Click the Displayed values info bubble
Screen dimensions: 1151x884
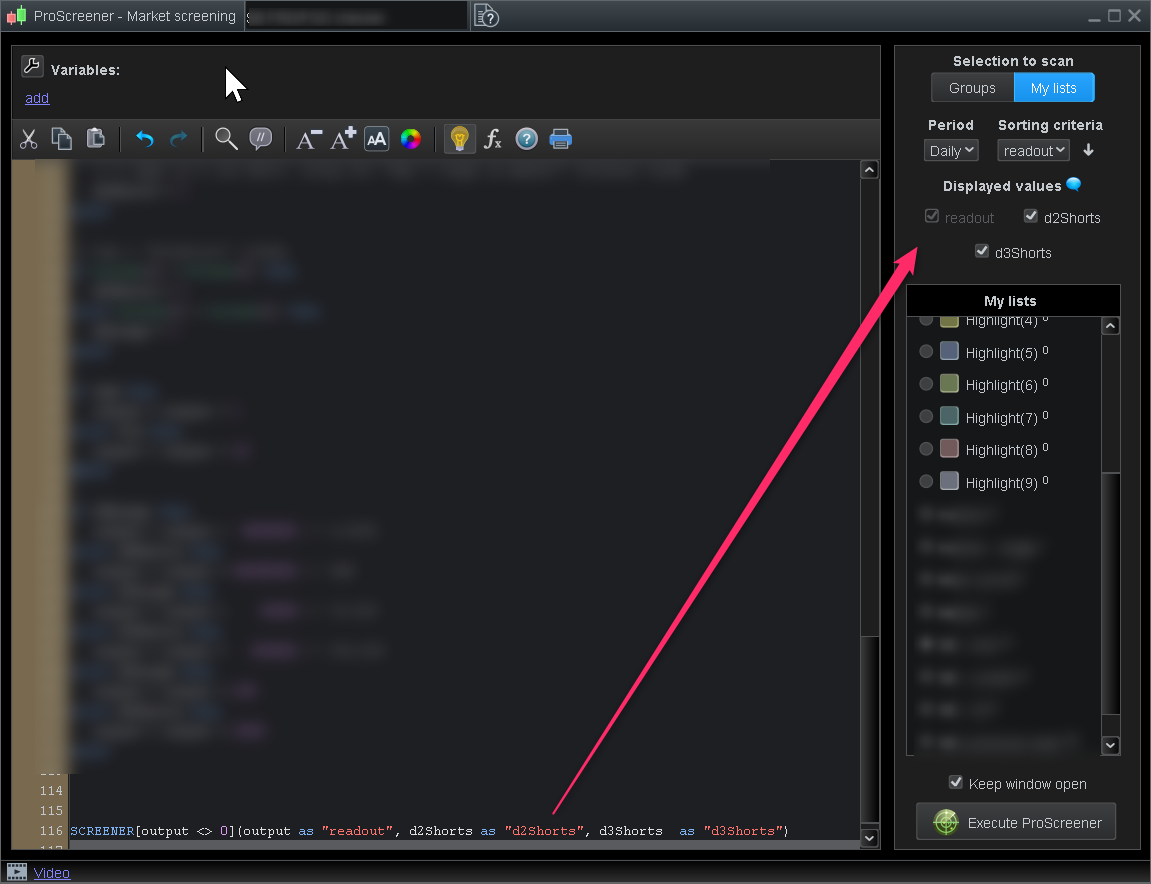click(x=1073, y=184)
